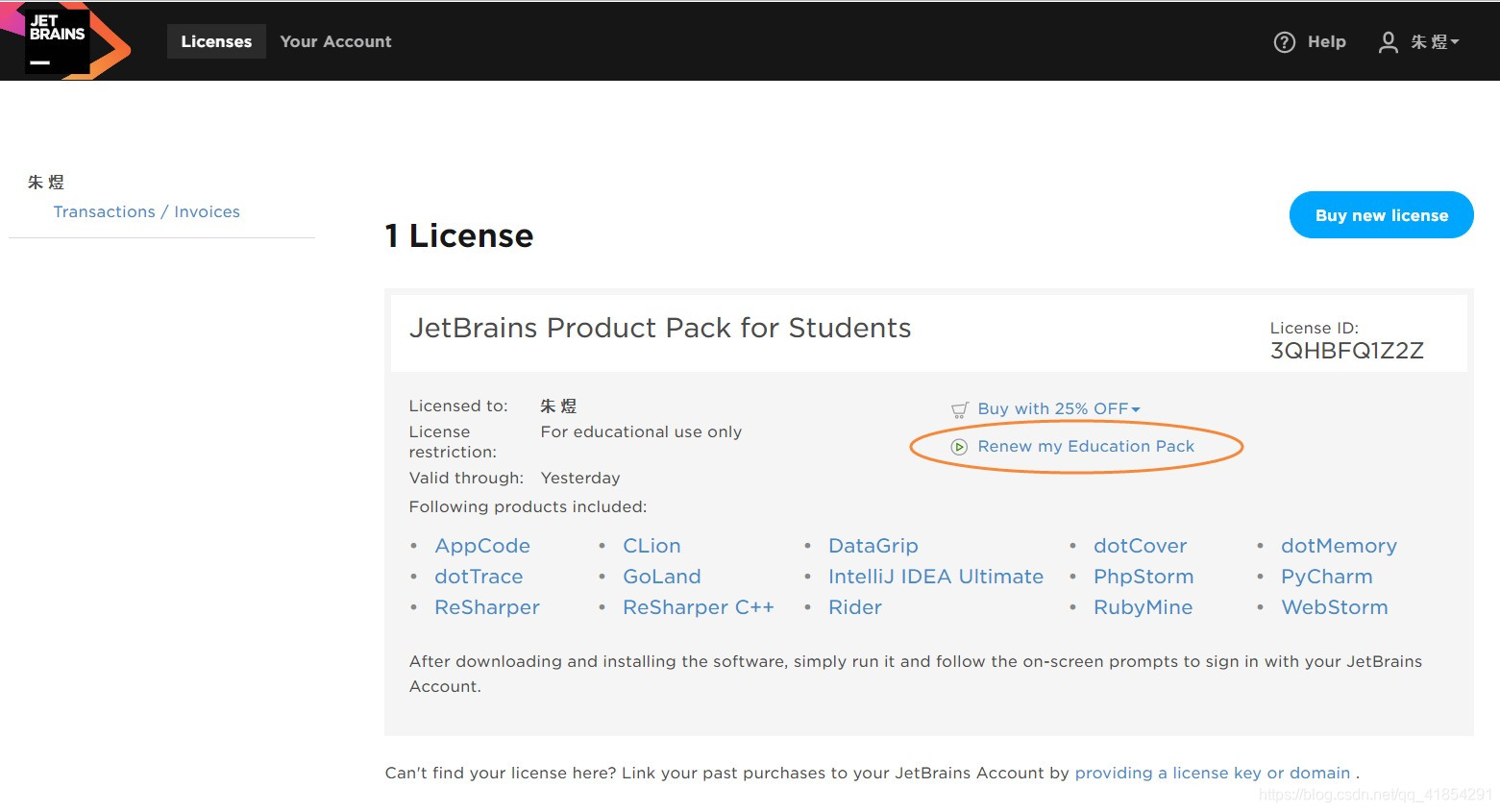Expand the user account dropdown arrow
The image size is (1500, 812).
tap(1455, 42)
